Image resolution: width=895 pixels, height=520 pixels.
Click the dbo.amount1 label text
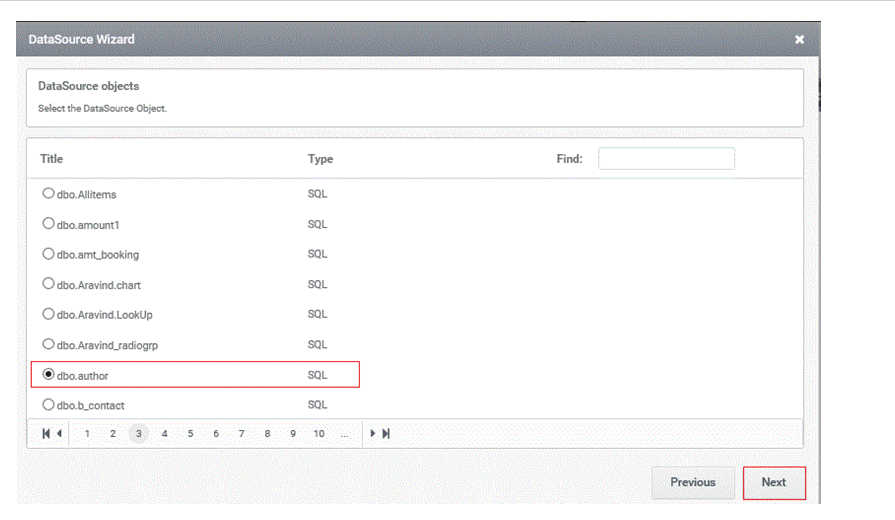(x=88, y=225)
